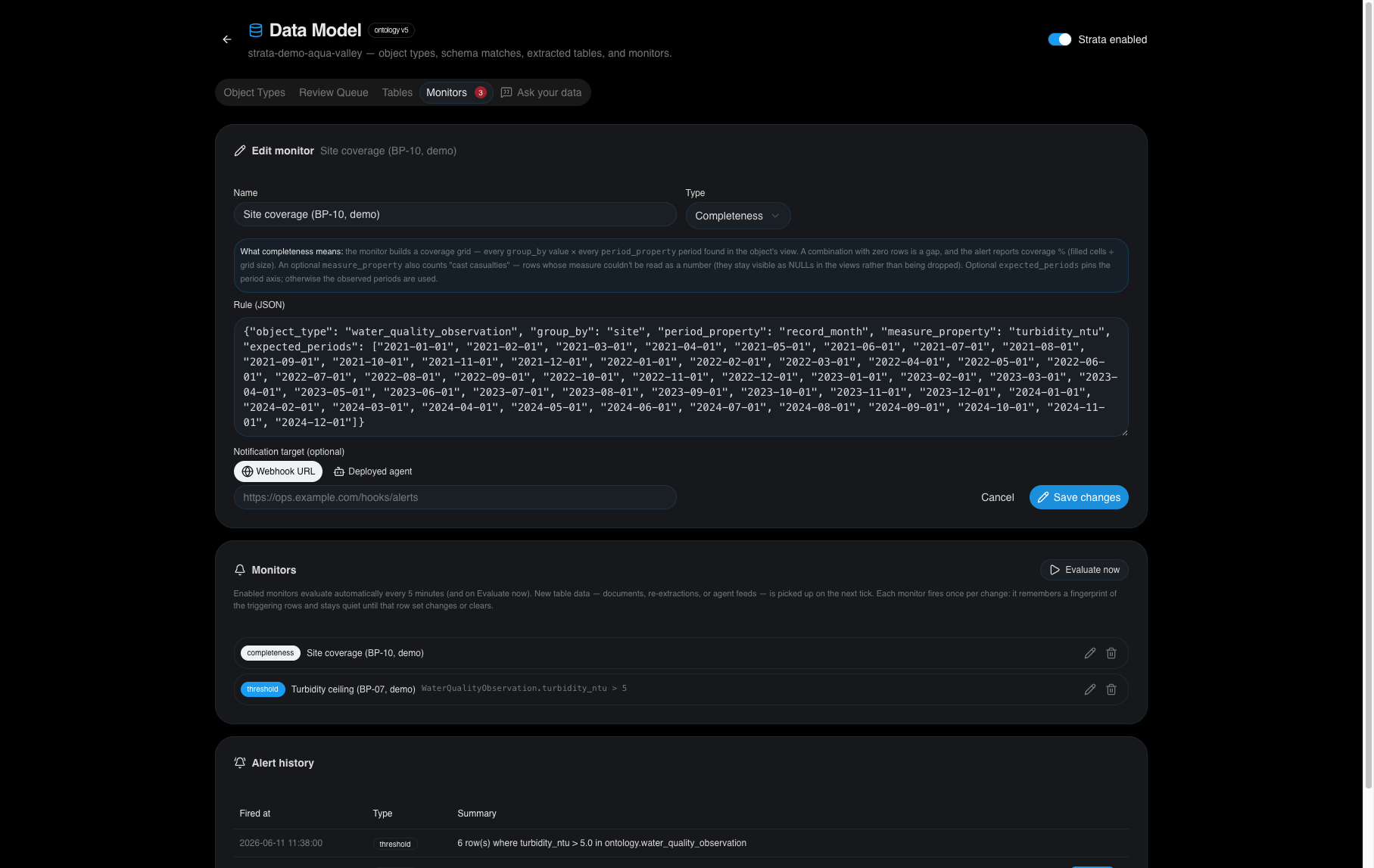
Task: Click Save changes button
Action: click(1079, 497)
